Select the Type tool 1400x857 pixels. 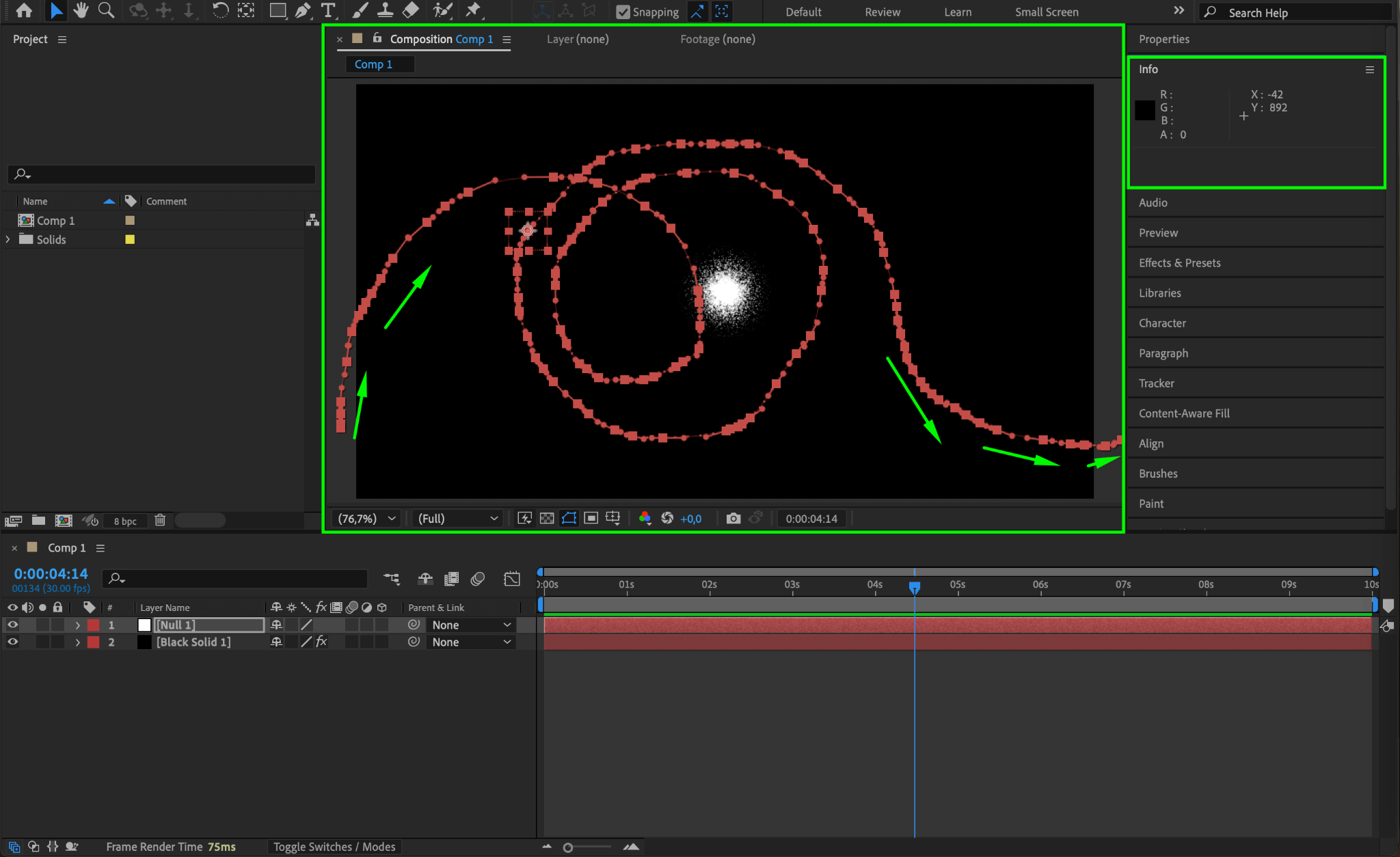pyautogui.click(x=329, y=10)
